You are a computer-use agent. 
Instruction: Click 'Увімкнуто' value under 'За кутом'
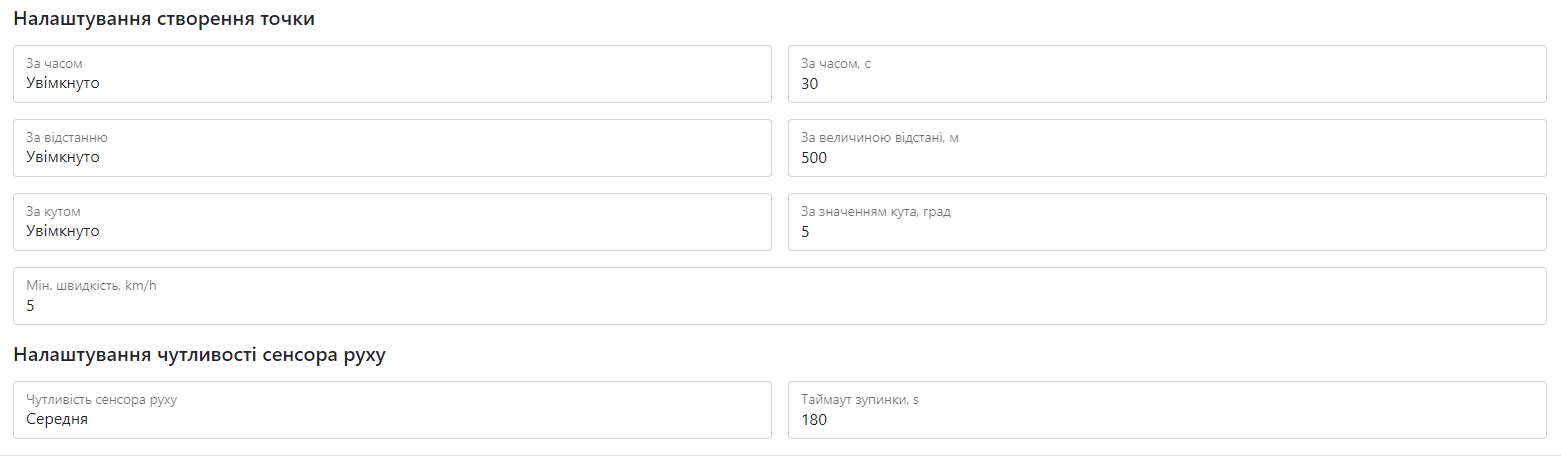coord(63,232)
